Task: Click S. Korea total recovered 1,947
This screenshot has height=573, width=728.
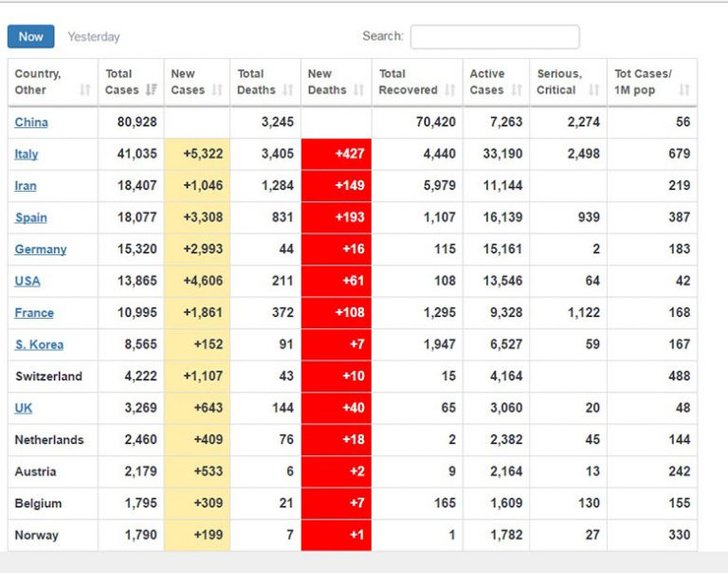Action: point(440,345)
